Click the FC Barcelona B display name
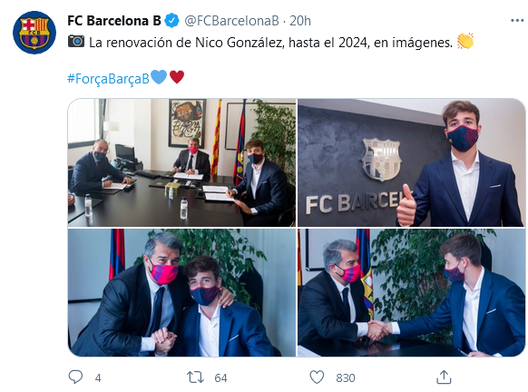Viewport: 528px width, 392px height. [114, 21]
